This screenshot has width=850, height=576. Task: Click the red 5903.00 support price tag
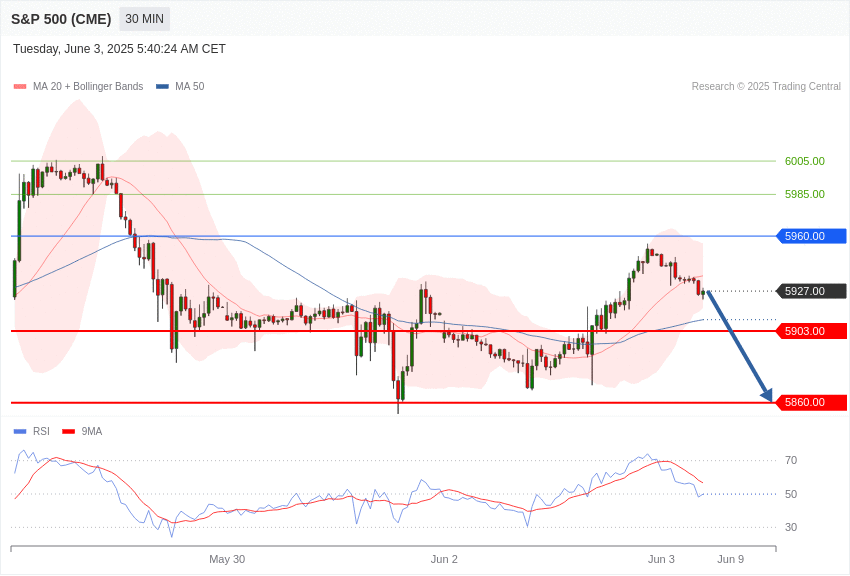pos(812,331)
